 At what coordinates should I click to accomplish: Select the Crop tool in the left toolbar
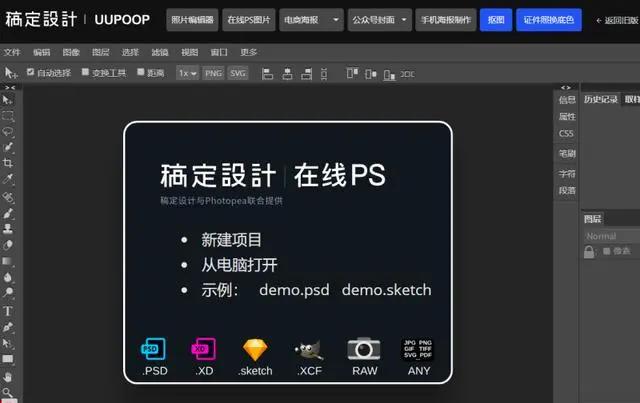pos(8,163)
